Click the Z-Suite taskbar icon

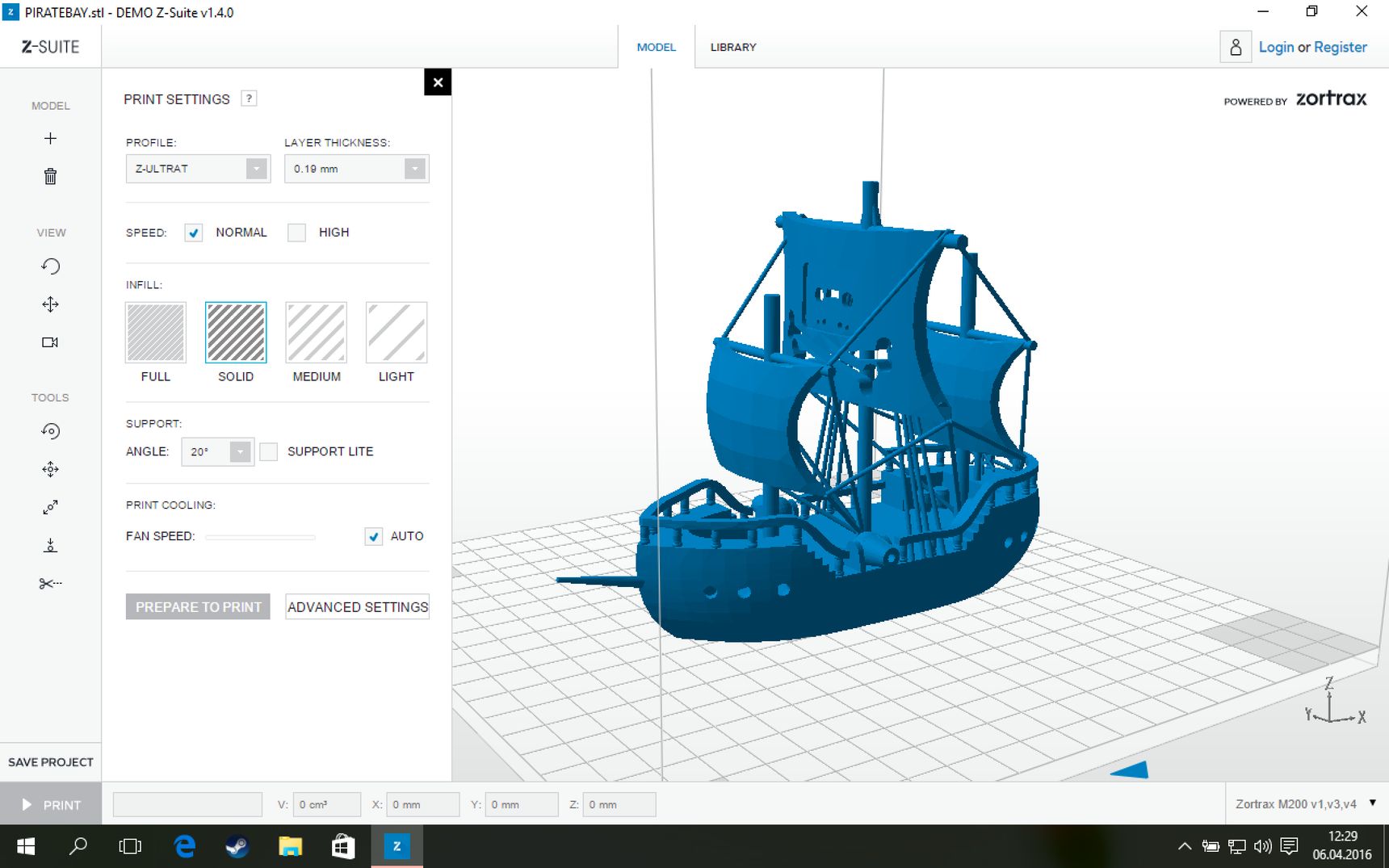(x=397, y=846)
